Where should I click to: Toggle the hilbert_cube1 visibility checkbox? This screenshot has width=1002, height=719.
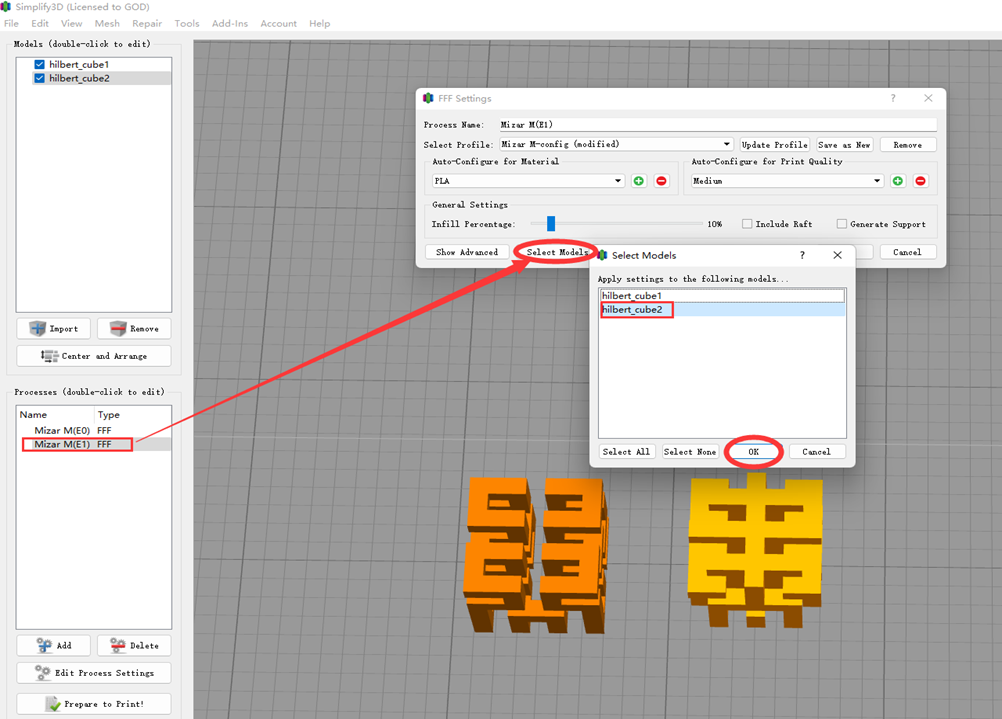click(40, 65)
